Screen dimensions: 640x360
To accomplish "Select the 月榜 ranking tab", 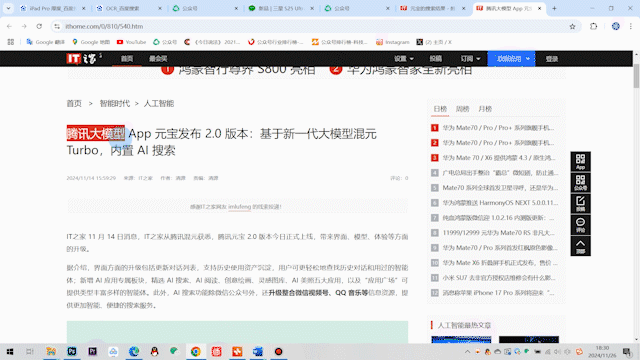I will pyautogui.click(x=485, y=109).
